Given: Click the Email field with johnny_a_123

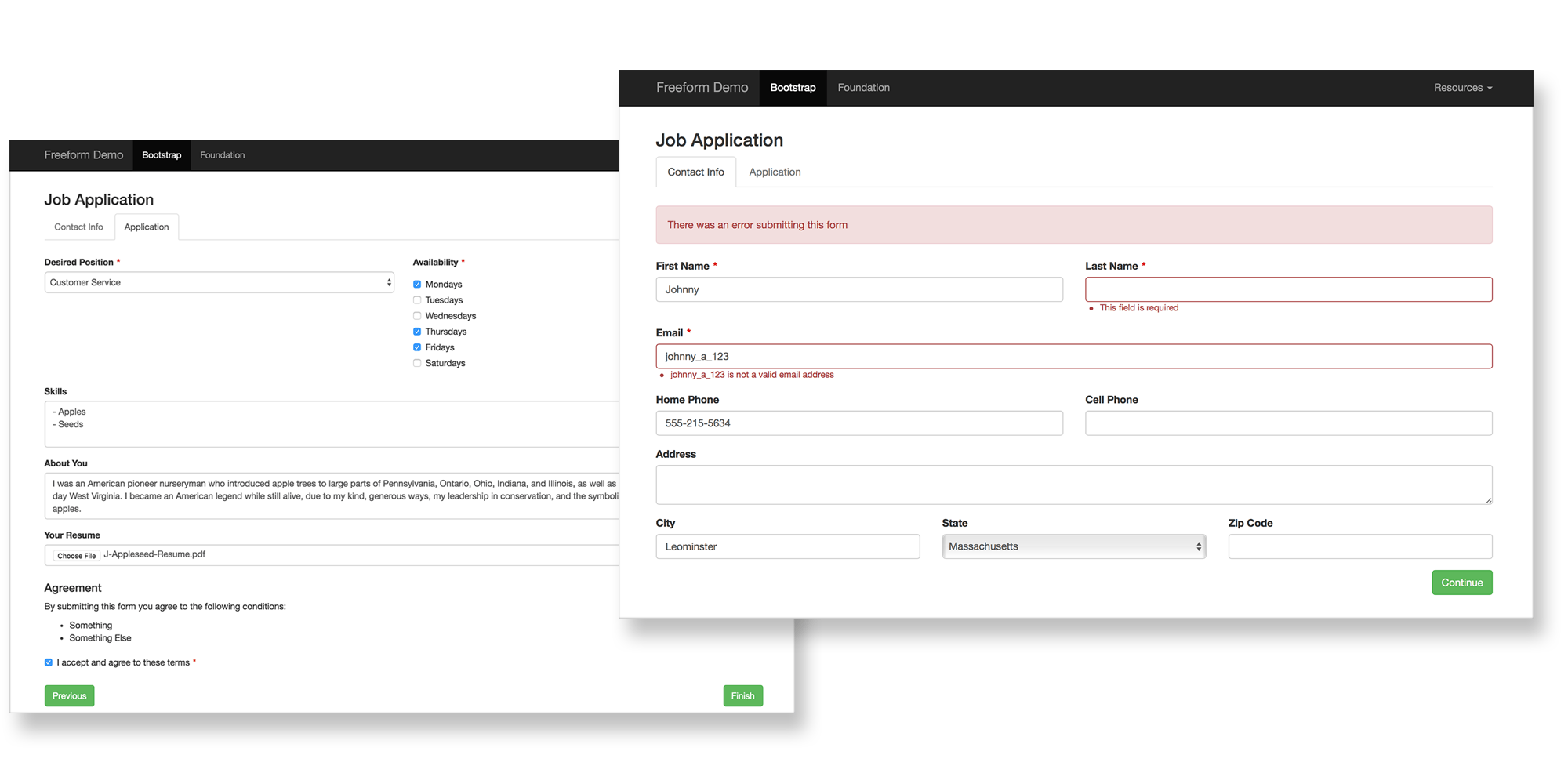Looking at the screenshot, I should 1074,356.
